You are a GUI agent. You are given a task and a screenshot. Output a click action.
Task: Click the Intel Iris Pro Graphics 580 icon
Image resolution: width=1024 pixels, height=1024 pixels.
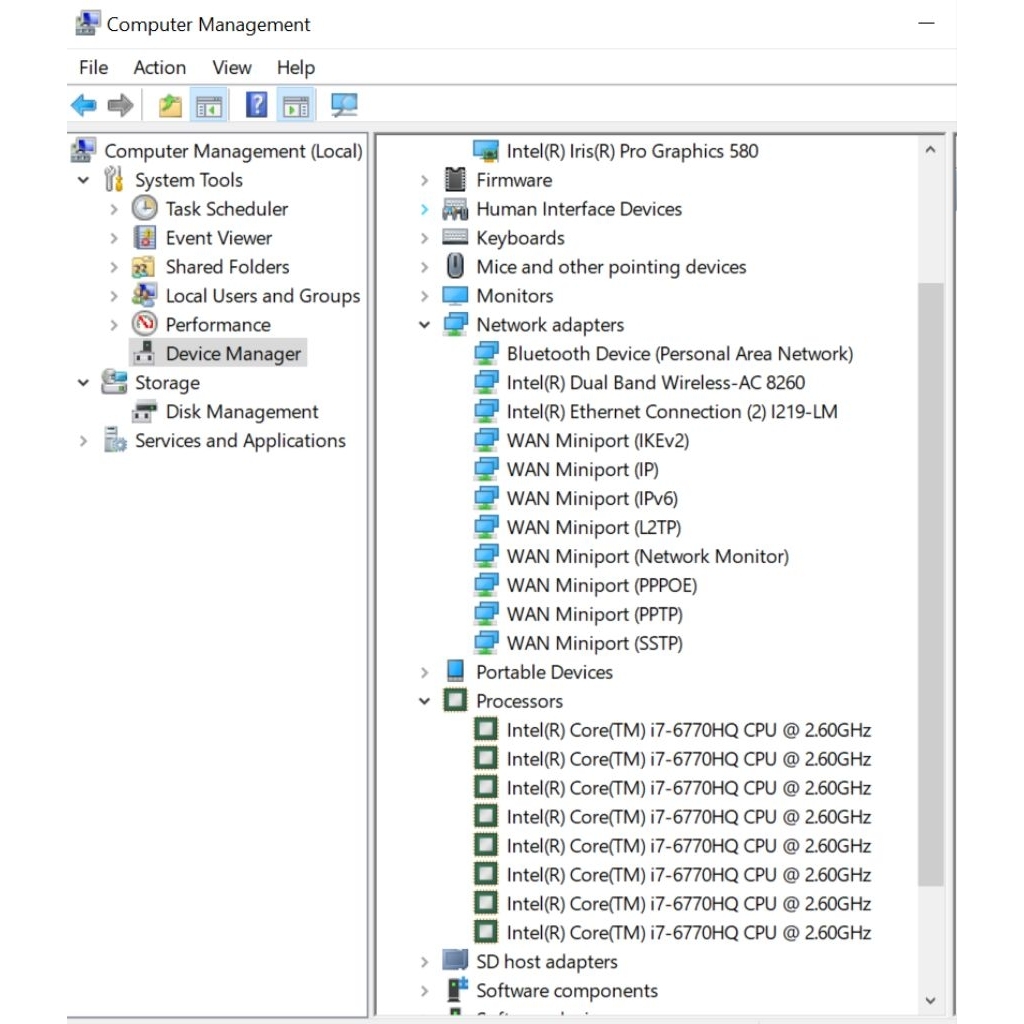(x=486, y=151)
